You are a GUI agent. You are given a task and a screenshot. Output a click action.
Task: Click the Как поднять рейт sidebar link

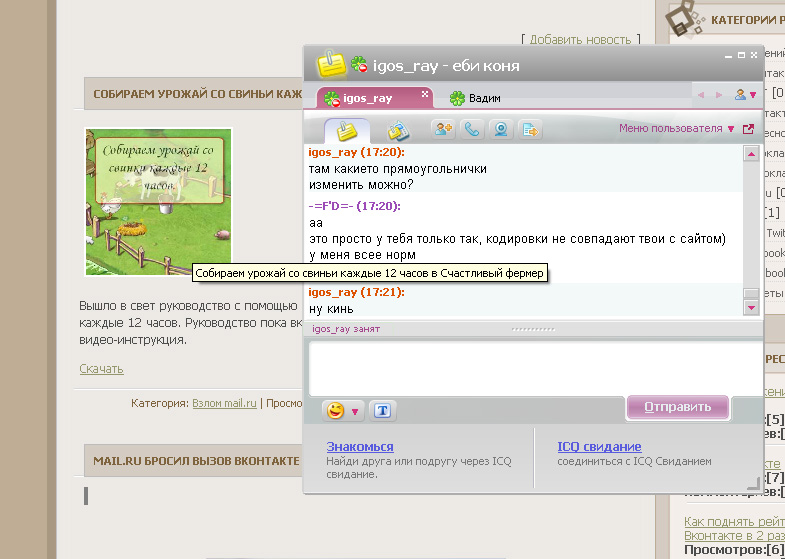pos(734,522)
